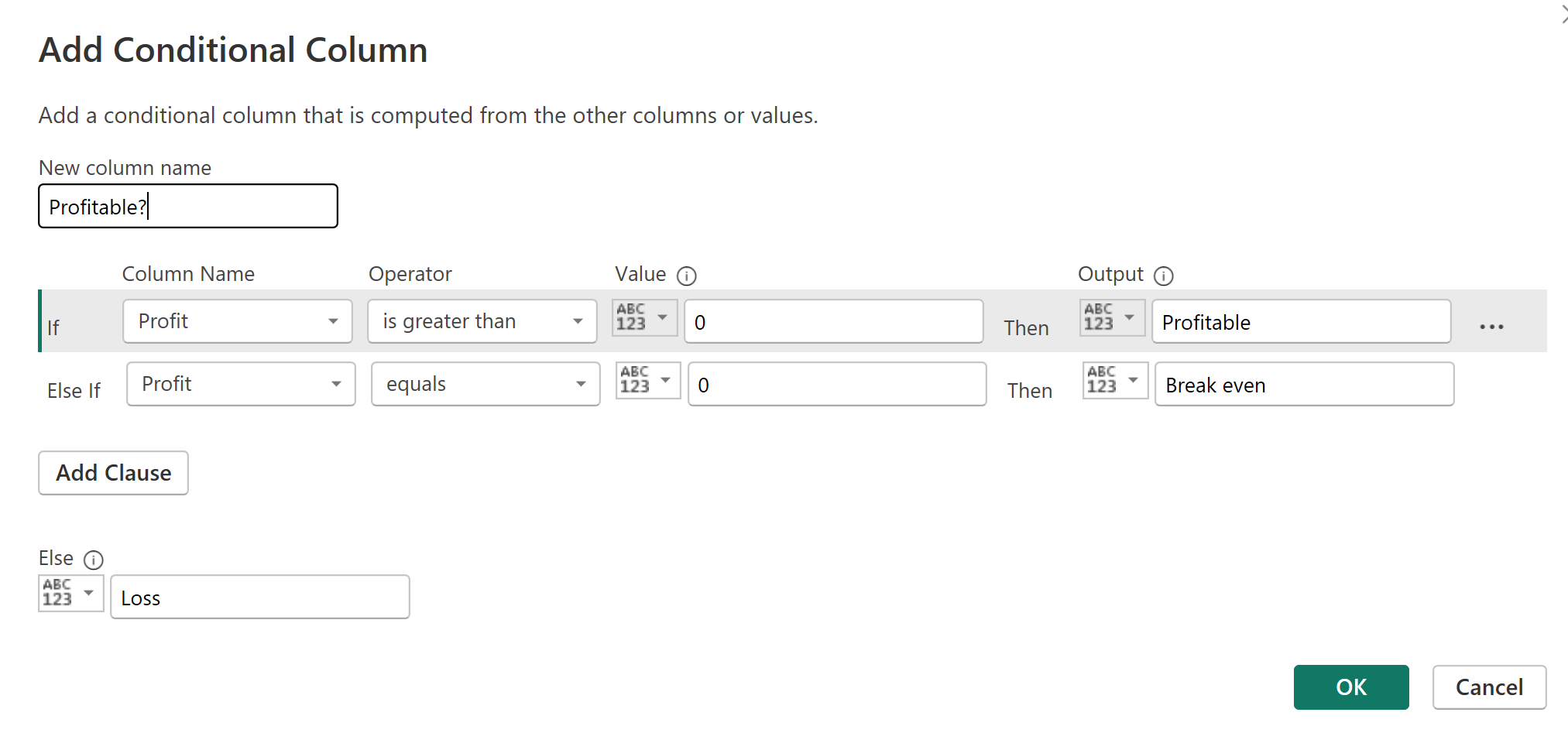Open the Else value type selector
The image size is (1568, 733).
(70, 594)
